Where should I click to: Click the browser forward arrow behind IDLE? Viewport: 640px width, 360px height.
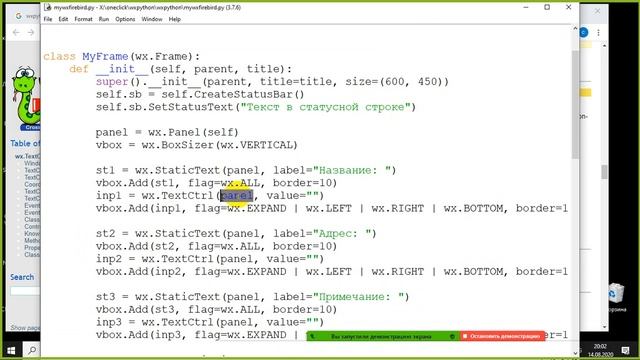(x=31, y=32)
